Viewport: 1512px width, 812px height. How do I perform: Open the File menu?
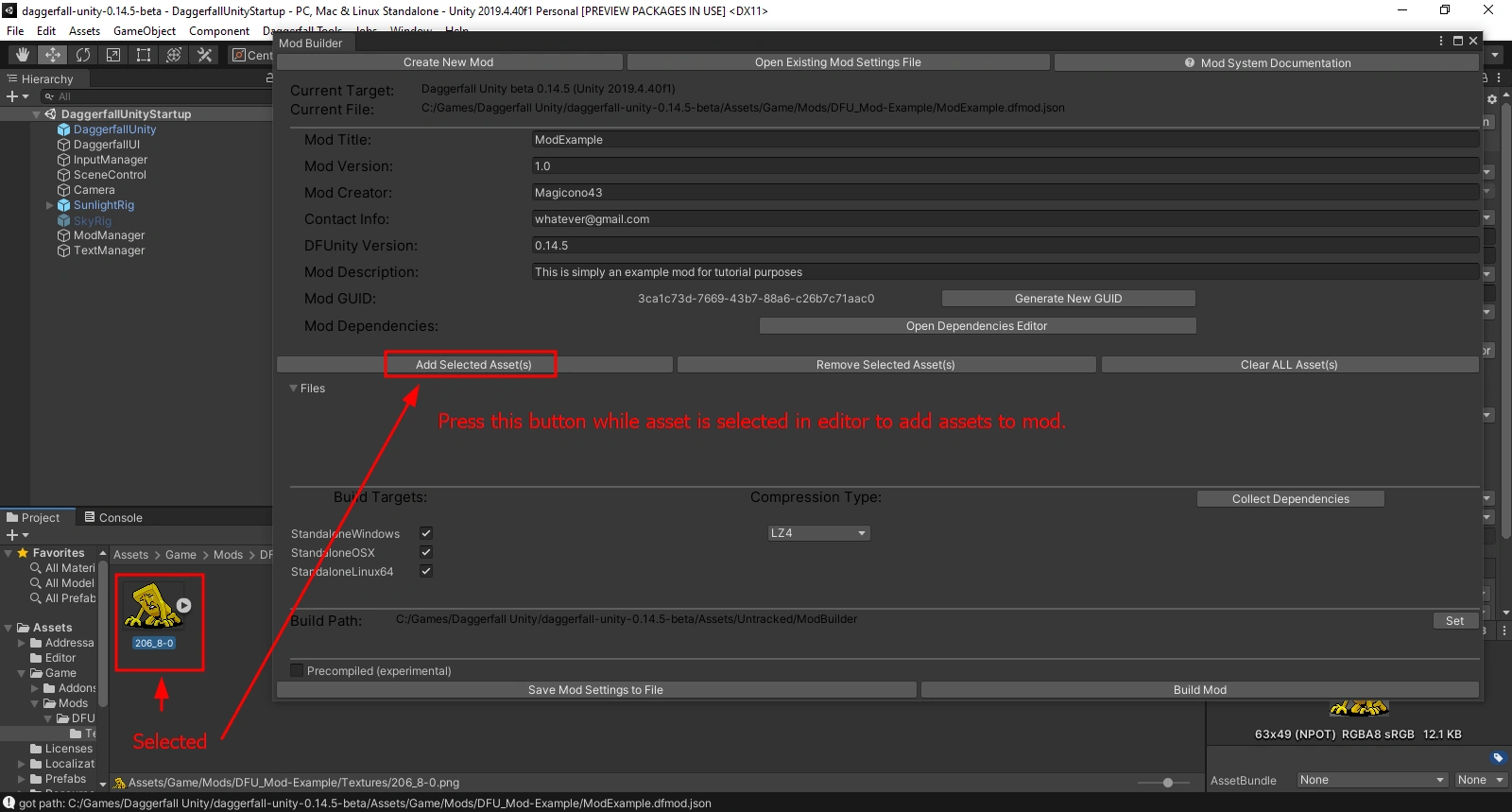[15, 31]
